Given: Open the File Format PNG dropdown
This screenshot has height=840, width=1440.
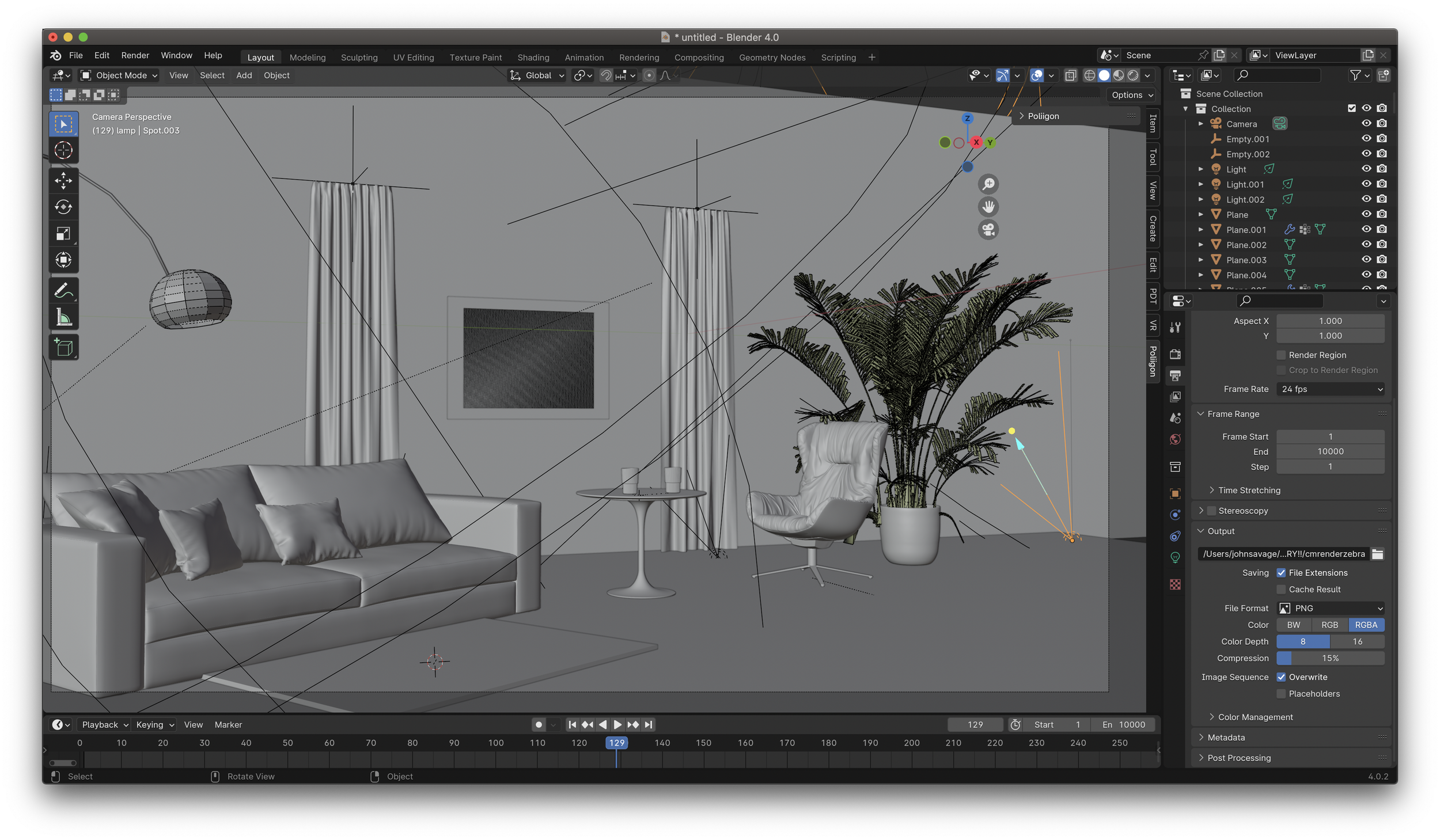Looking at the screenshot, I should click(x=1331, y=609).
